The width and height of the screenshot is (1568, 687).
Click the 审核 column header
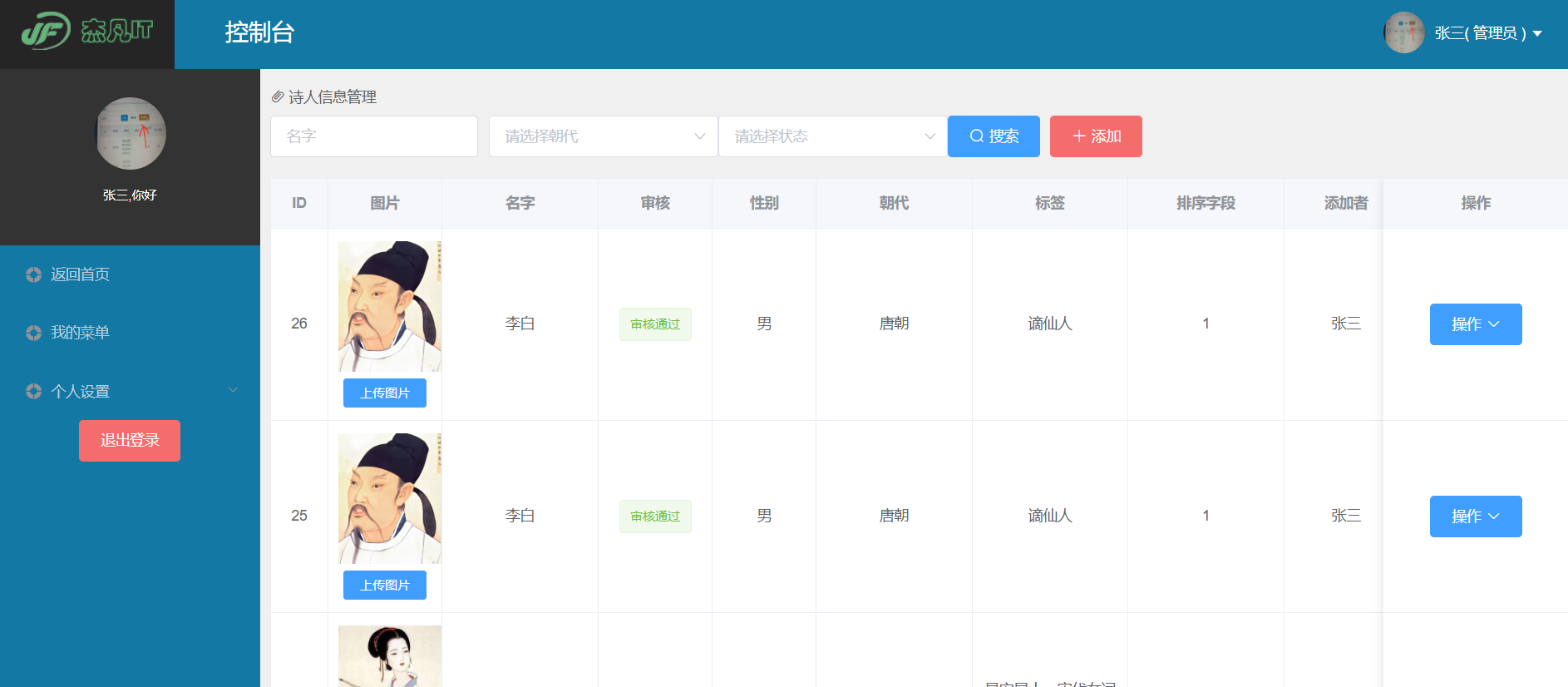click(655, 203)
